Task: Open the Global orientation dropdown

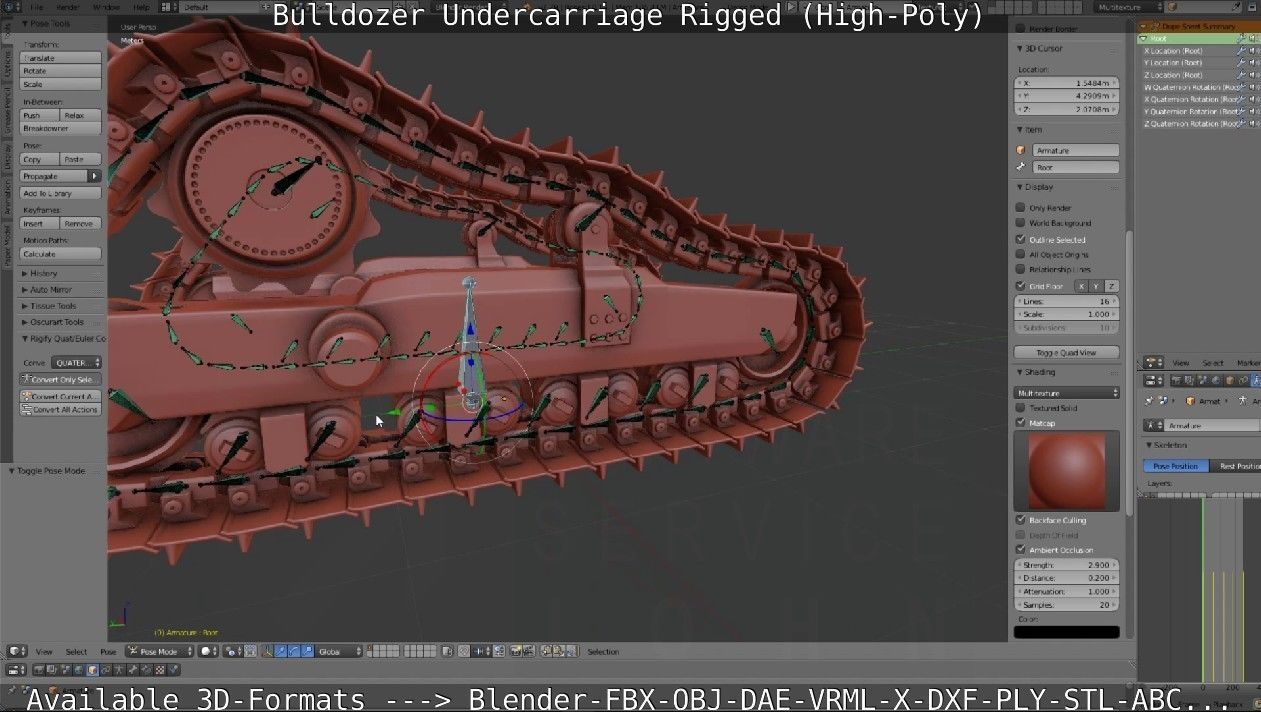Action: coord(340,651)
